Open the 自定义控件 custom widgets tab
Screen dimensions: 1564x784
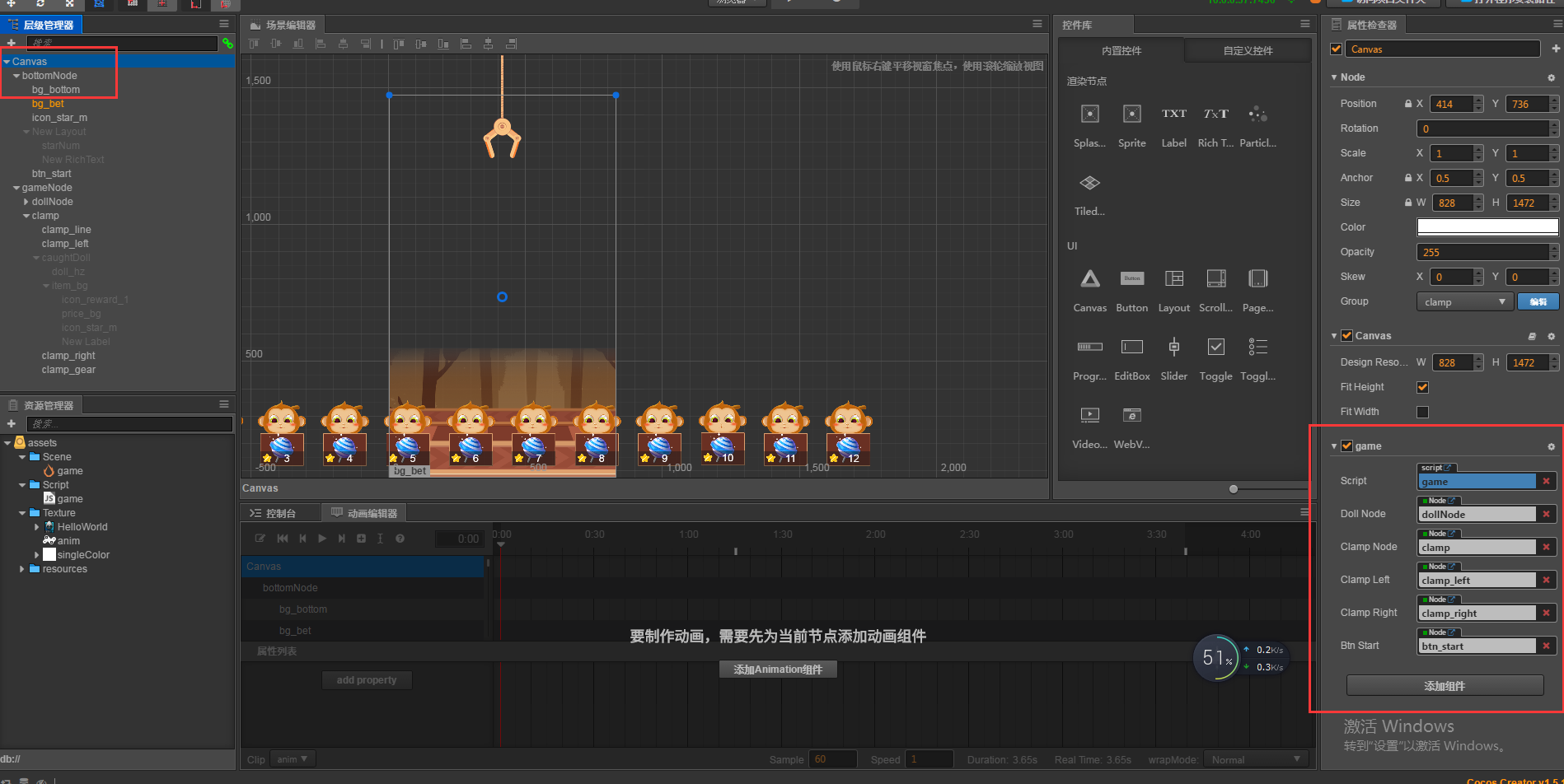(1248, 51)
